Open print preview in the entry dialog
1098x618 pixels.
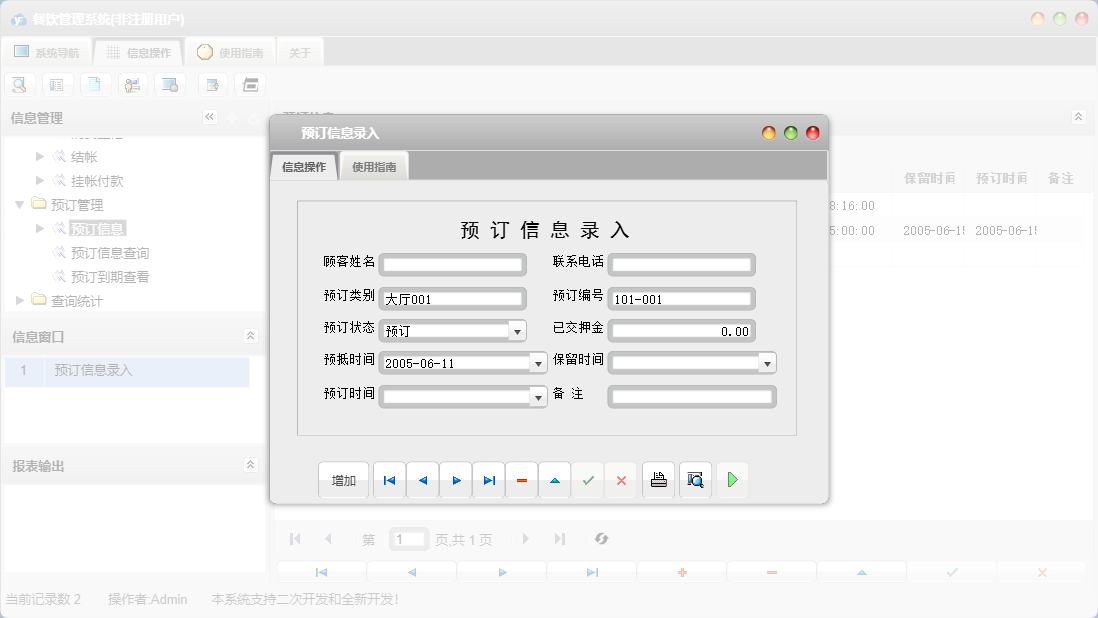click(x=695, y=480)
